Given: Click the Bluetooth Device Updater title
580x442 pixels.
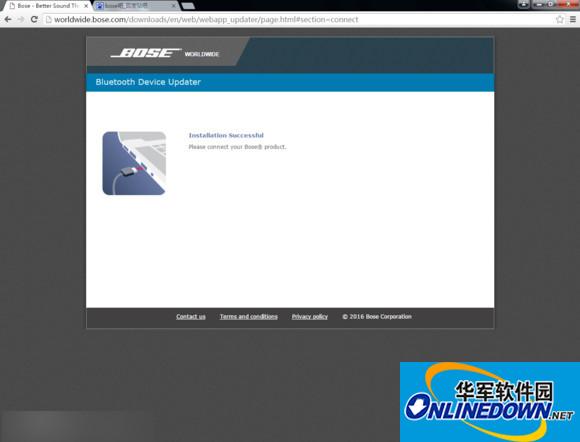Looking at the screenshot, I should click(148, 82).
